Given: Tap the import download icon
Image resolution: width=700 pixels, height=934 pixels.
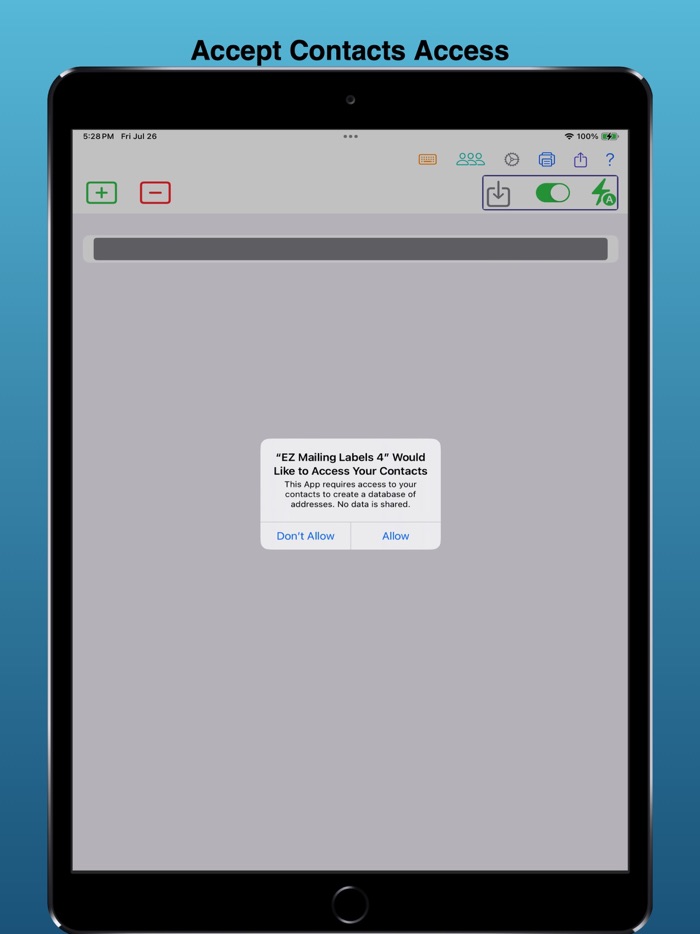Looking at the screenshot, I should 498,194.
